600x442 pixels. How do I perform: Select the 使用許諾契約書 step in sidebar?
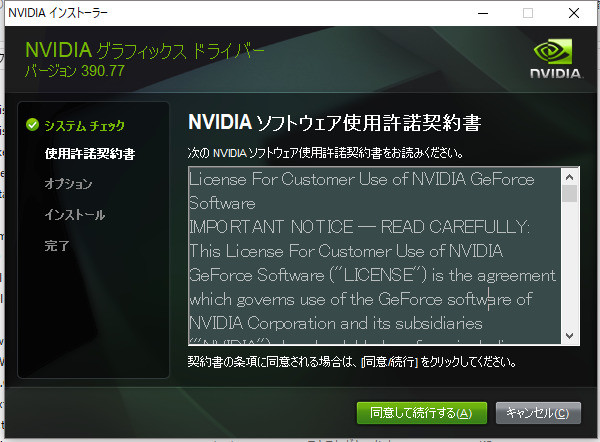point(90,153)
